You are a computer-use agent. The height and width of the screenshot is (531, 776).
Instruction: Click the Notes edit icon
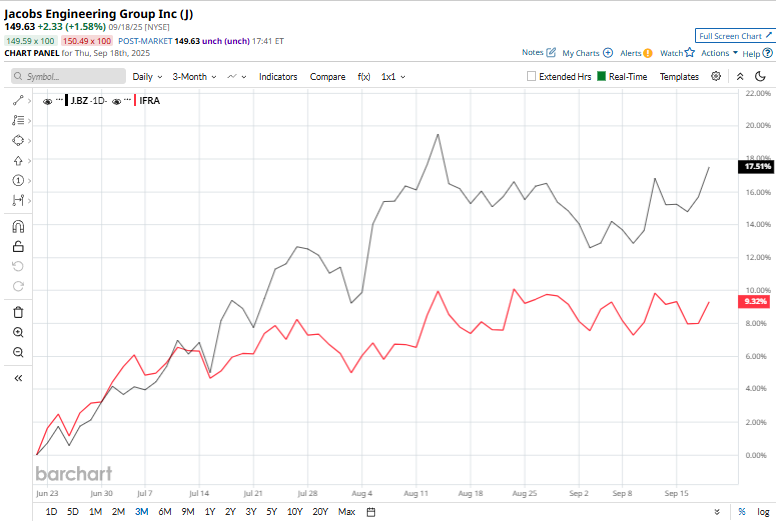tap(551, 52)
